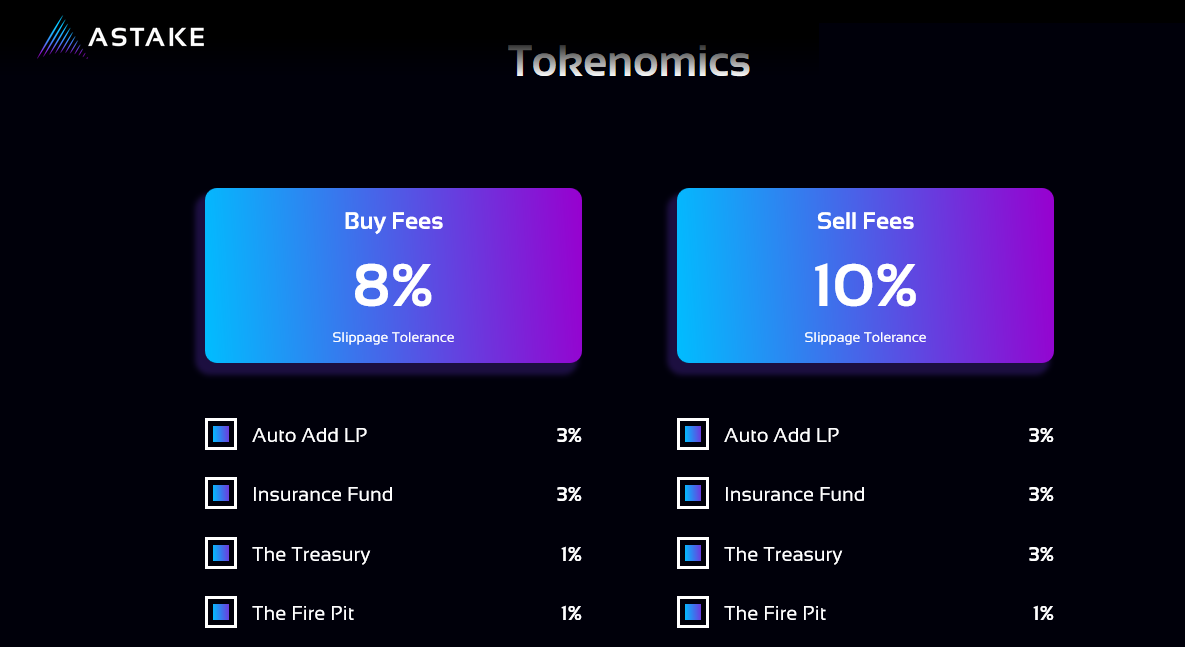Click the ASTAKE logo icon
1185x647 pixels.
click(60, 37)
